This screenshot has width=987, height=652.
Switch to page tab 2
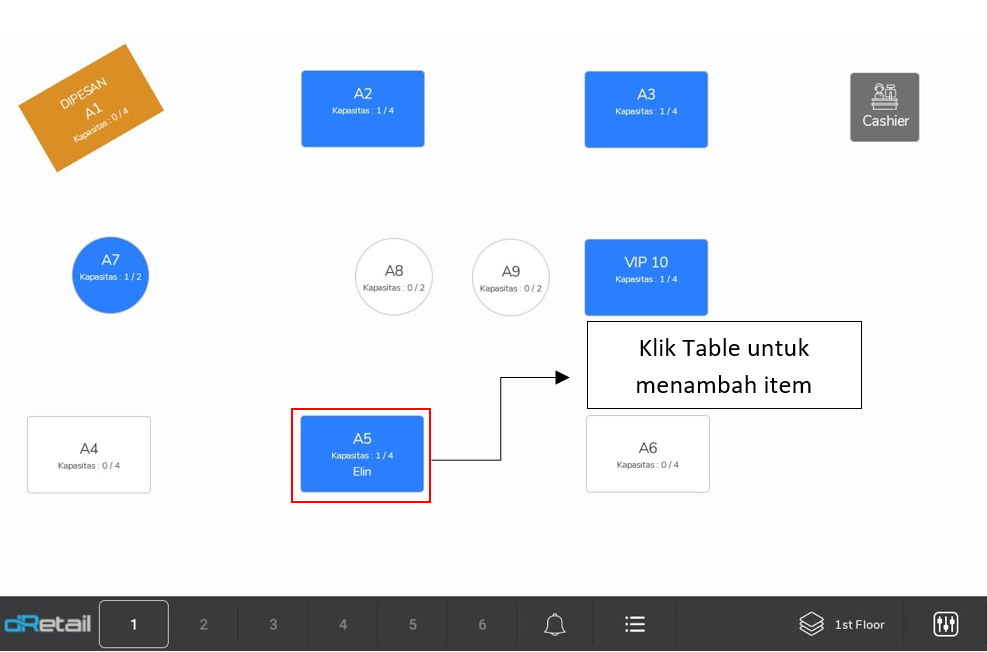(204, 624)
